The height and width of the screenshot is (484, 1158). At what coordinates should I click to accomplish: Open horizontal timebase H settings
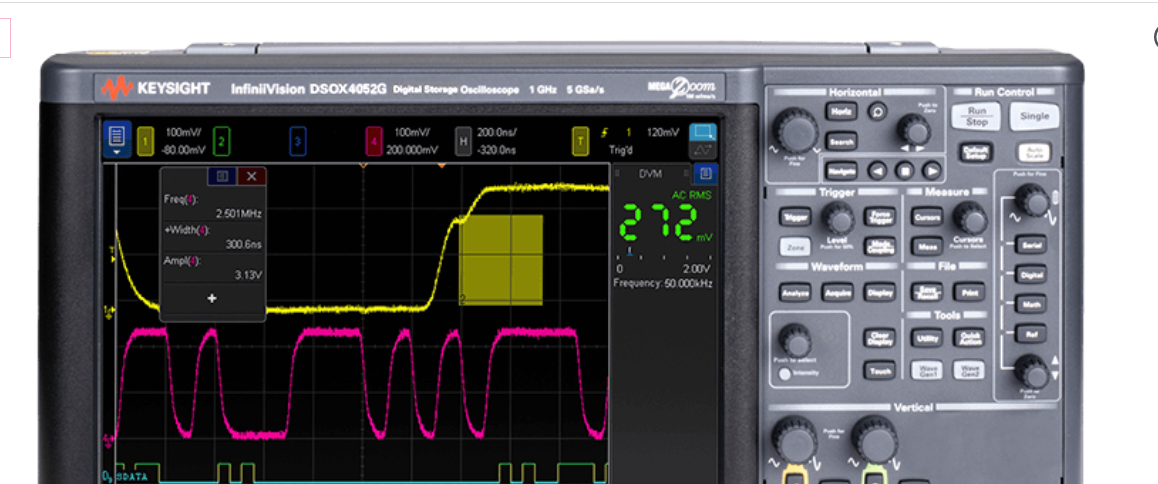[462, 141]
